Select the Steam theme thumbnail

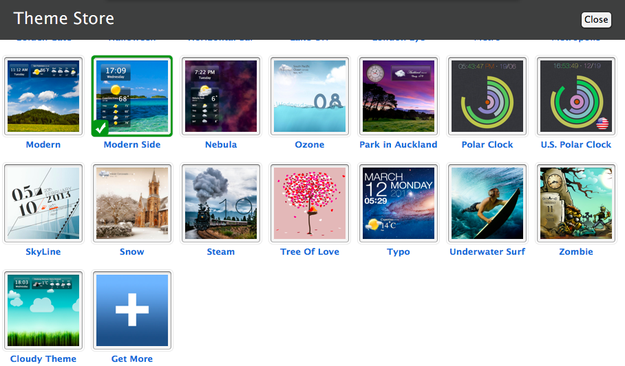coord(221,203)
